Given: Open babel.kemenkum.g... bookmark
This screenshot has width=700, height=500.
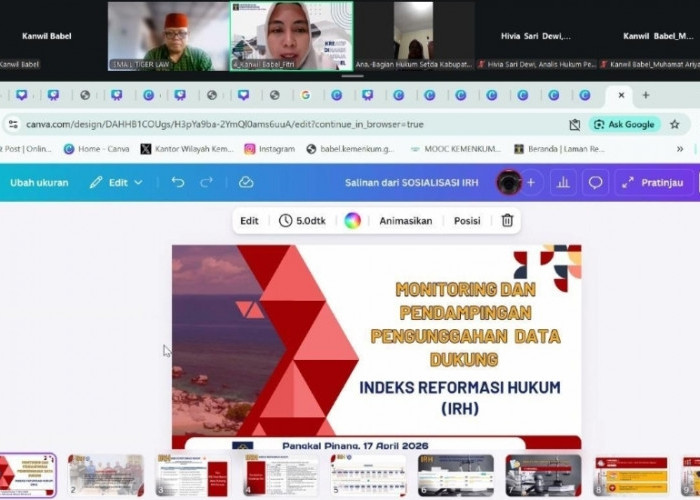Looking at the screenshot, I should (350, 149).
